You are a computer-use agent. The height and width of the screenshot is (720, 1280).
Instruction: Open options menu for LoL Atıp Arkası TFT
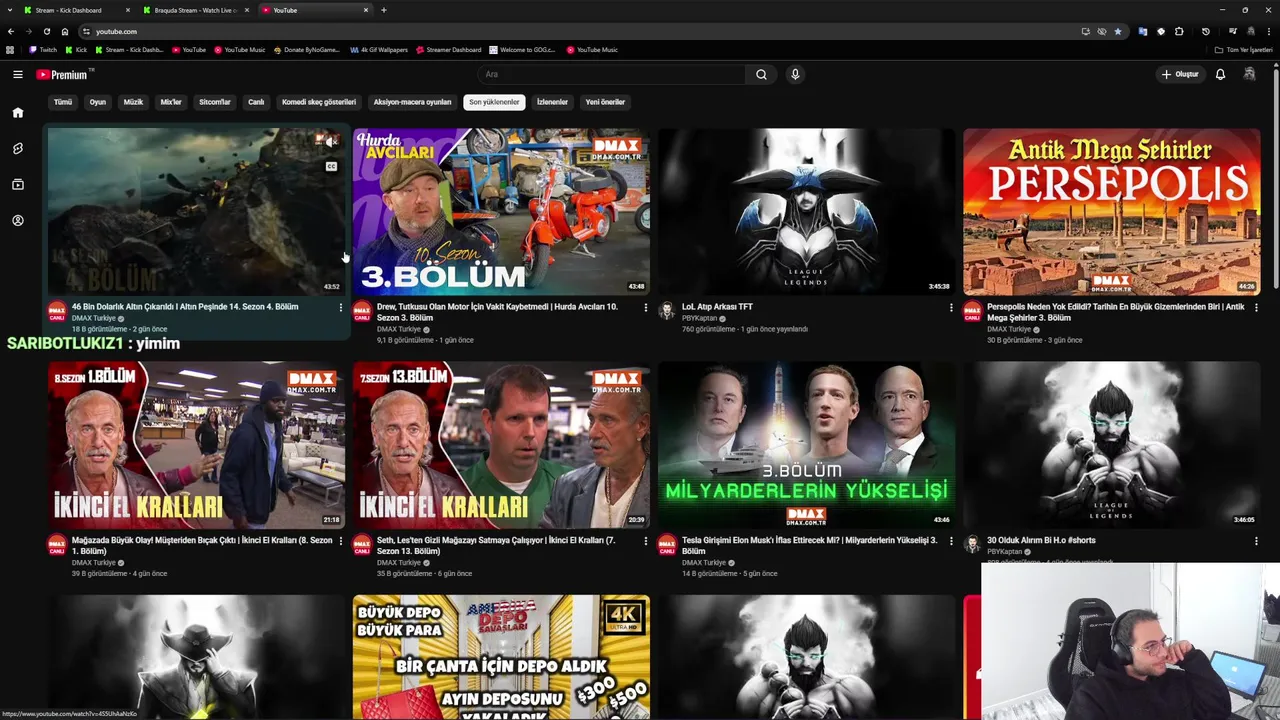click(951, 308)
